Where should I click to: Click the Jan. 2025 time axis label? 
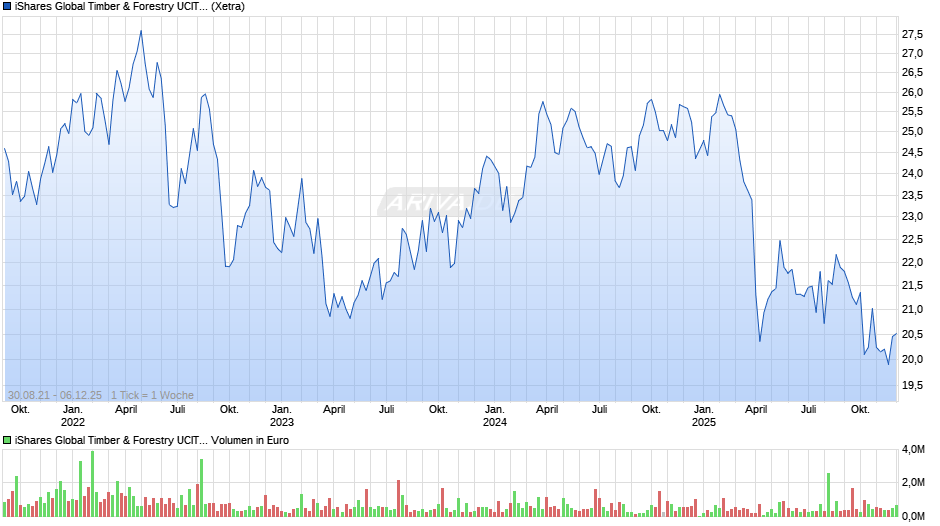tap(704, 416)
